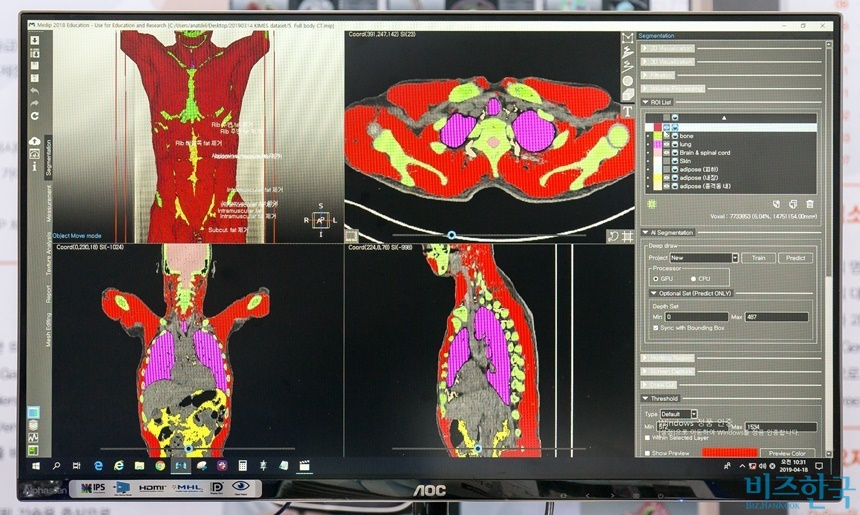Click the Depth Set Max input field

tap(776, 317)
